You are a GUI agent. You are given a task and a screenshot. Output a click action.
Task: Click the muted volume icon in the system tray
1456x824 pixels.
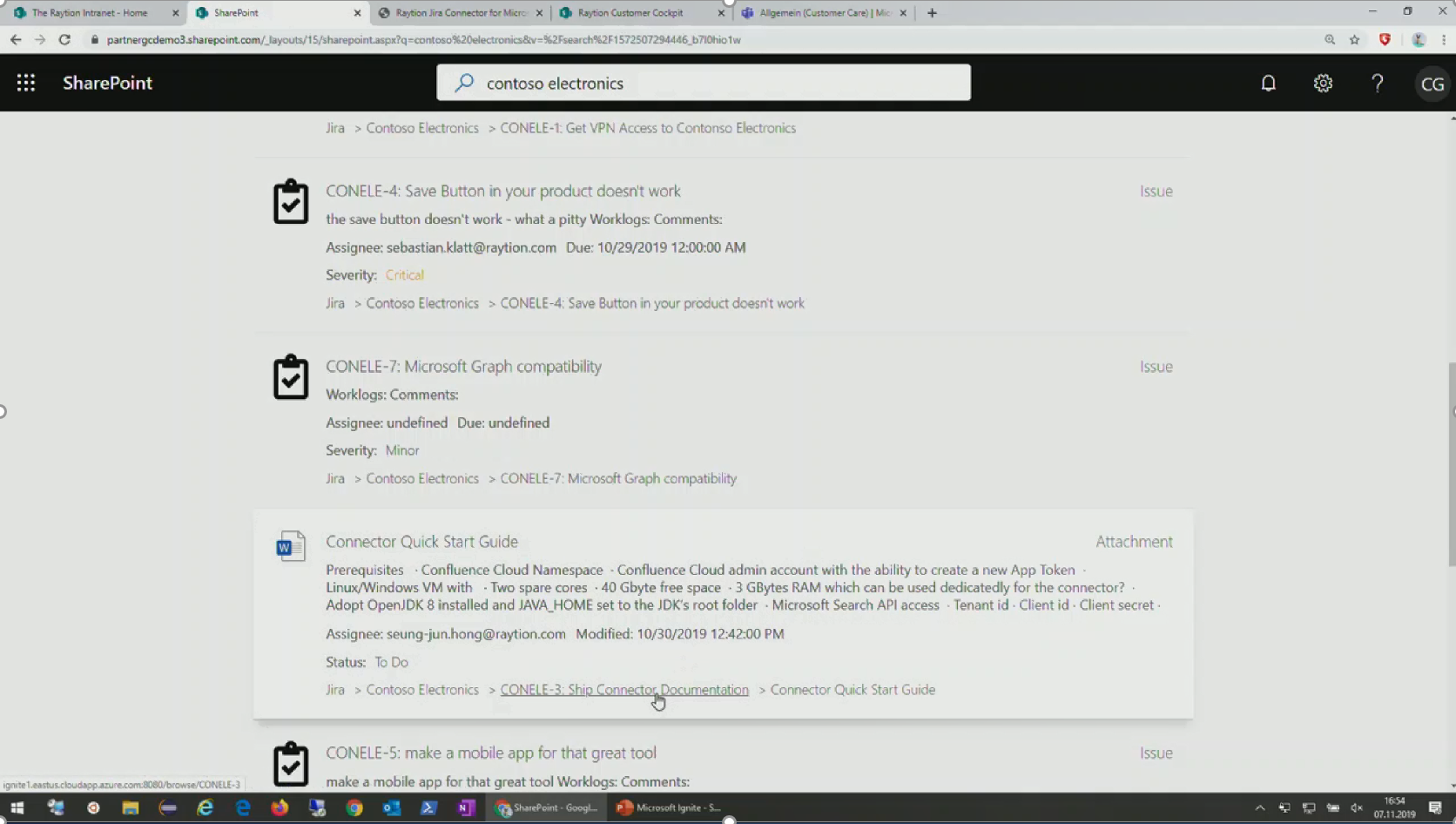(x=1356, y=807)
